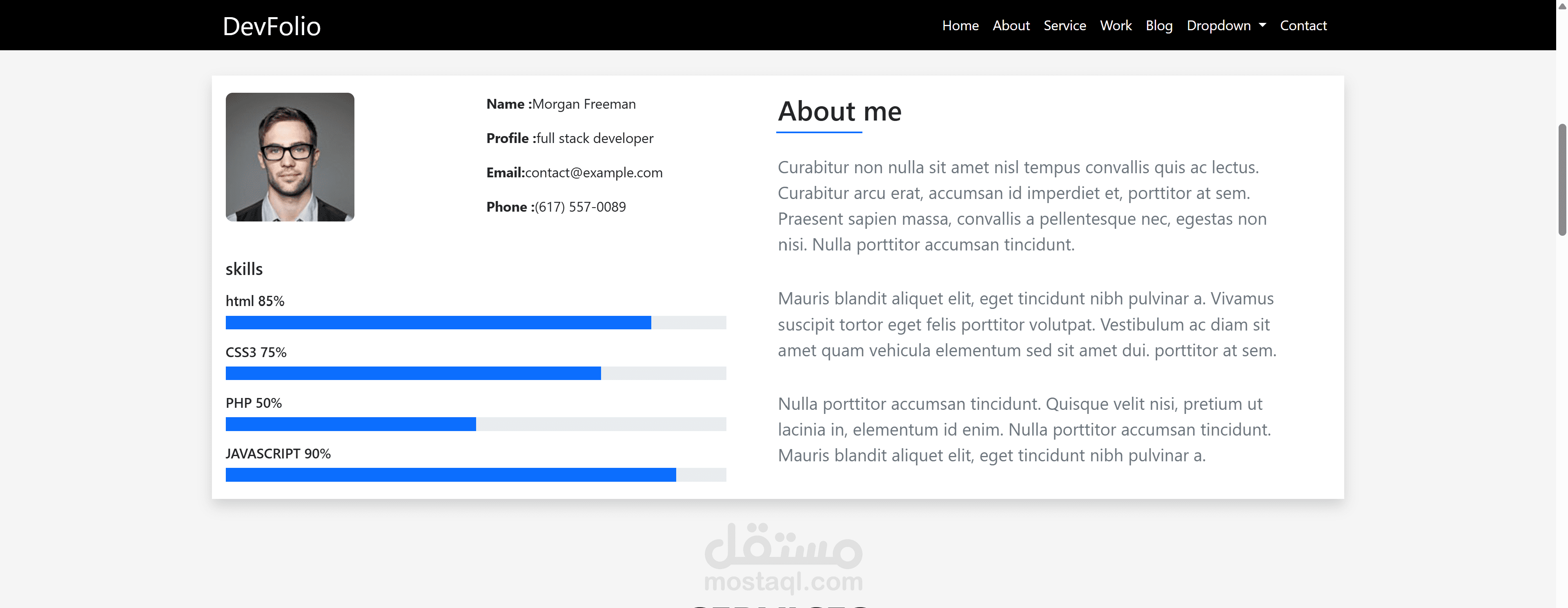Click the PHP 50% progress bar
Viewport: 1568px width, 608px height.
tap(476, 424)
